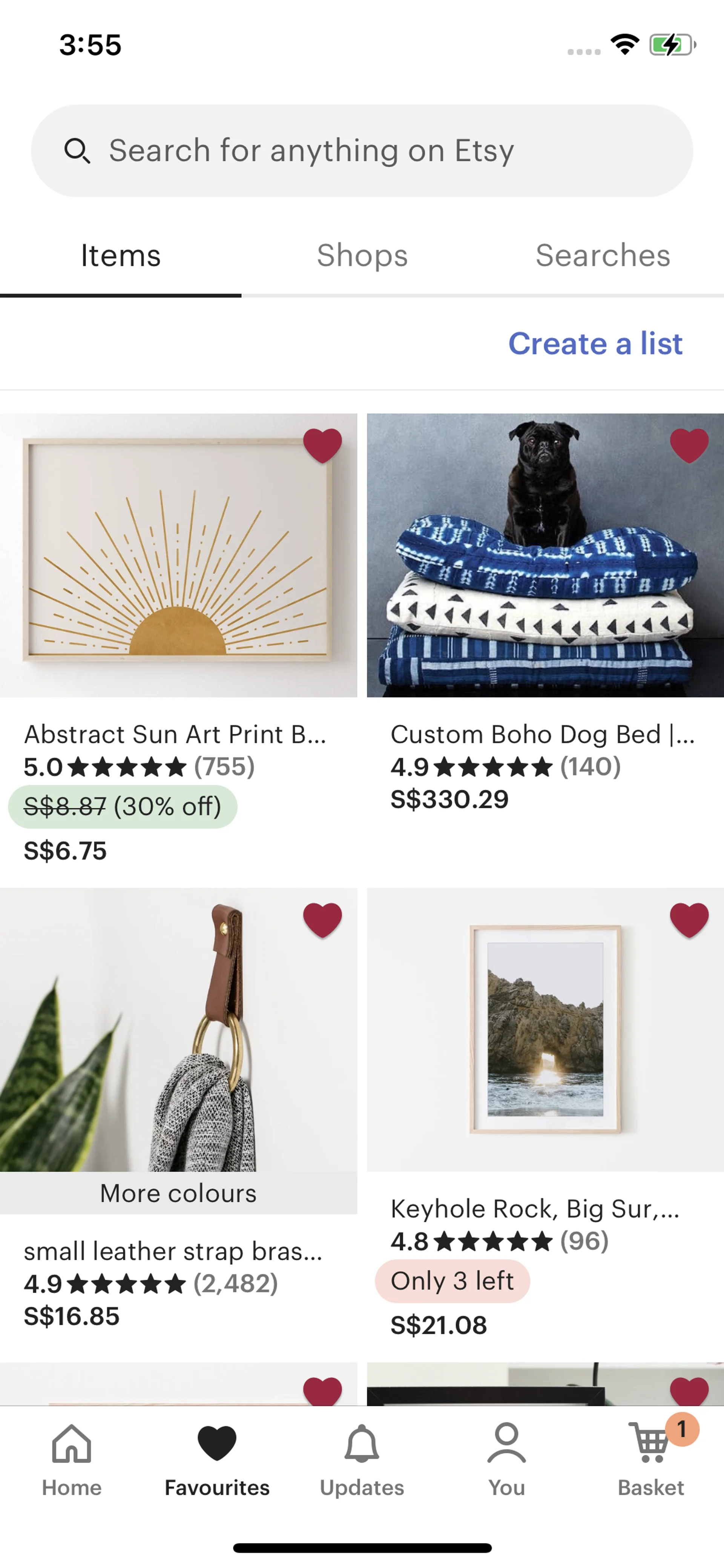
Task: Focus the Search for anything on Etsy field
Action: [x=362, y=151]
